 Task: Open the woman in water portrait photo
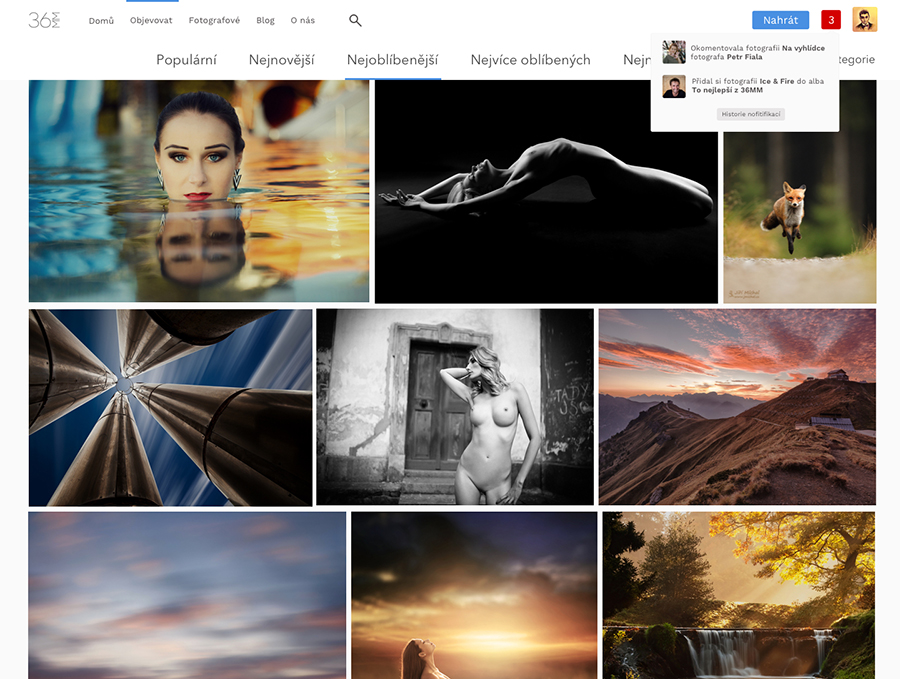tap(199, 191)
